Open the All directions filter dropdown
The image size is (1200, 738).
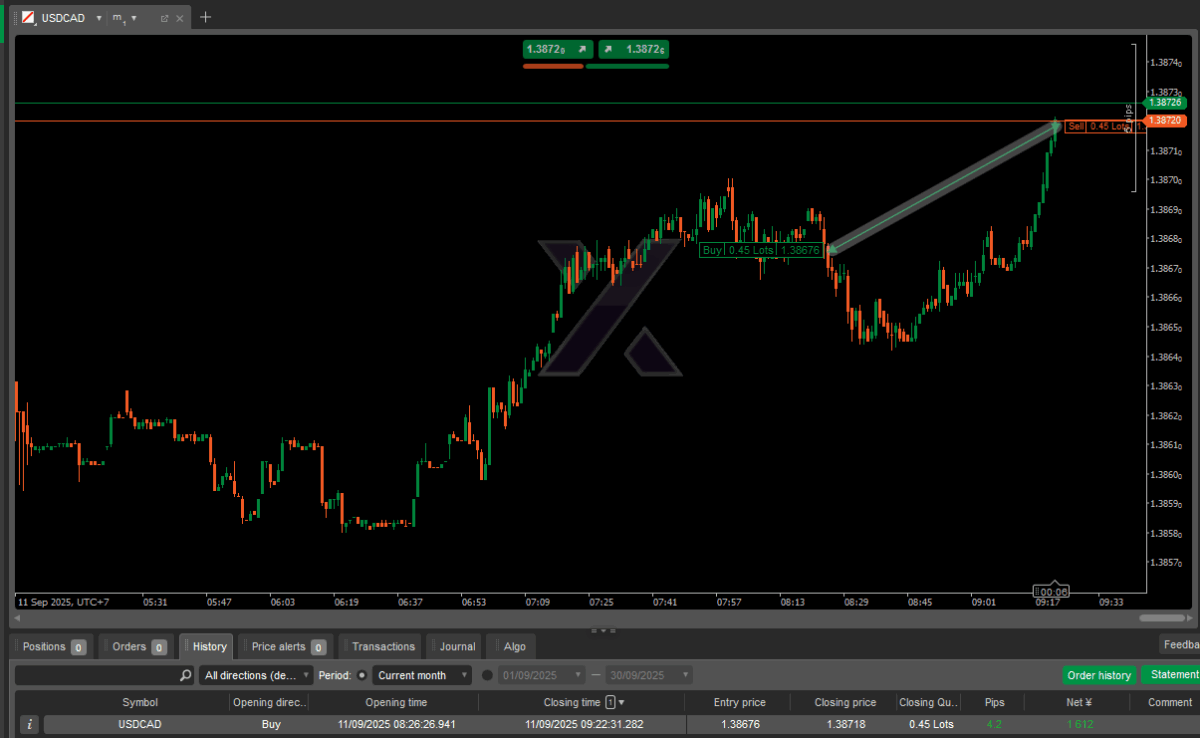click(257, 676)
